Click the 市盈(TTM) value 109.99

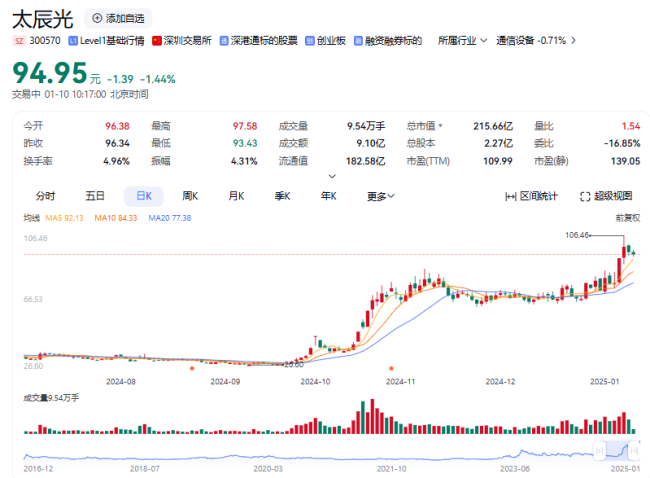point(497,161)
